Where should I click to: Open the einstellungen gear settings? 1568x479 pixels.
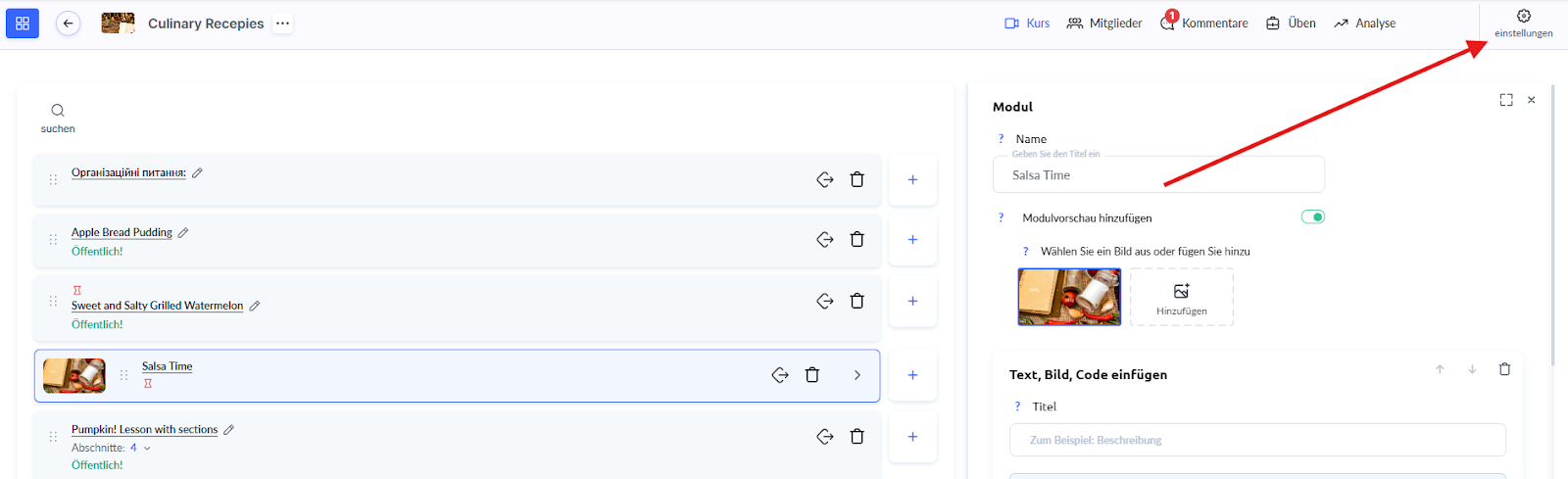(x=1523, y=23)
